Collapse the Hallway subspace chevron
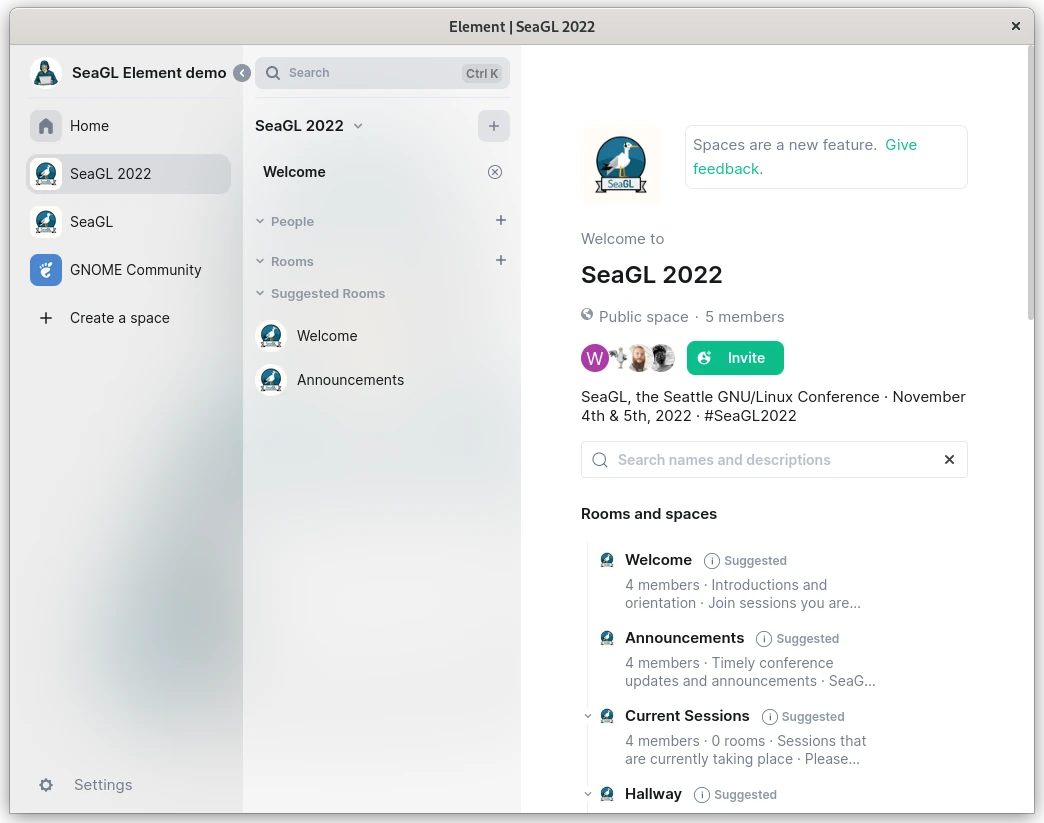Viewport: 1044px width, 823px height. click(588, 794)
